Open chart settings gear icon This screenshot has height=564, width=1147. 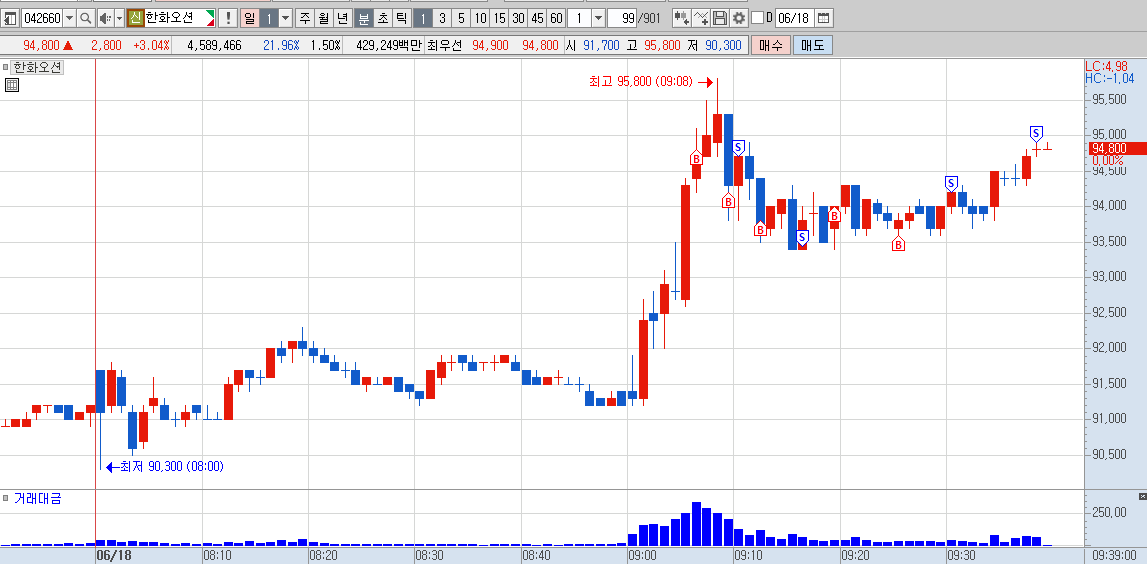tap(740, 18)
